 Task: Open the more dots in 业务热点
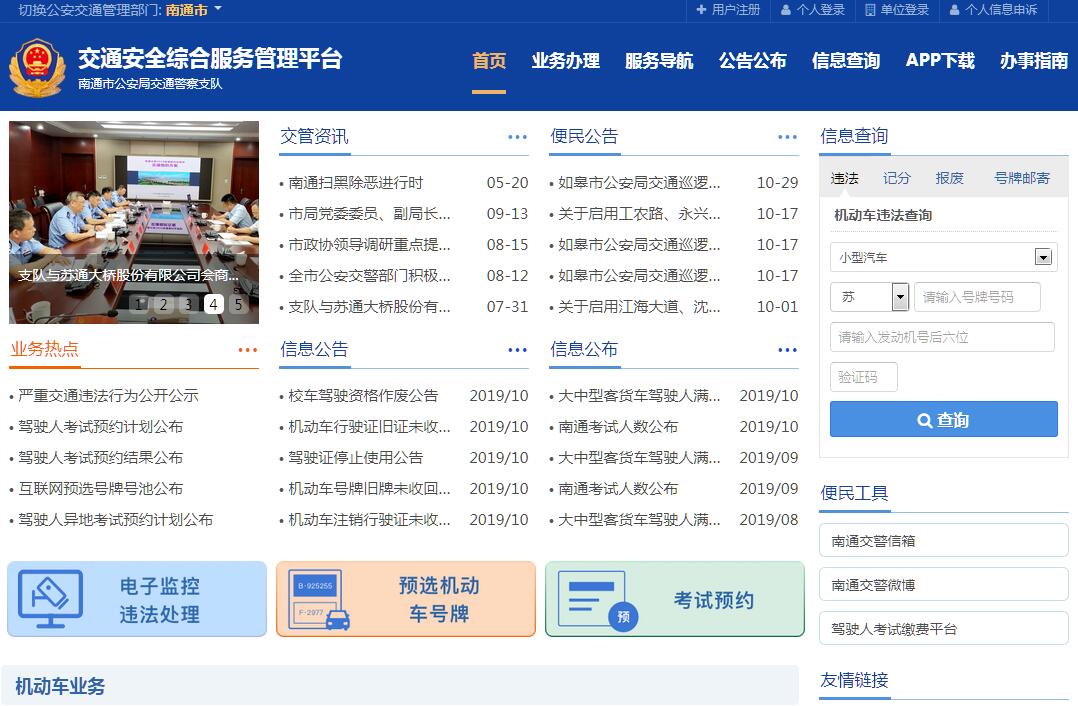(x=247, y=350)
